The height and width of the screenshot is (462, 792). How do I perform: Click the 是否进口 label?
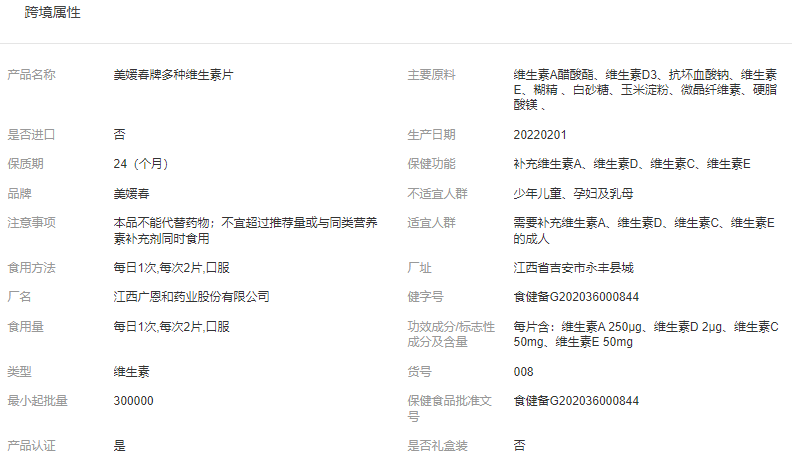[x=31, y=135]
